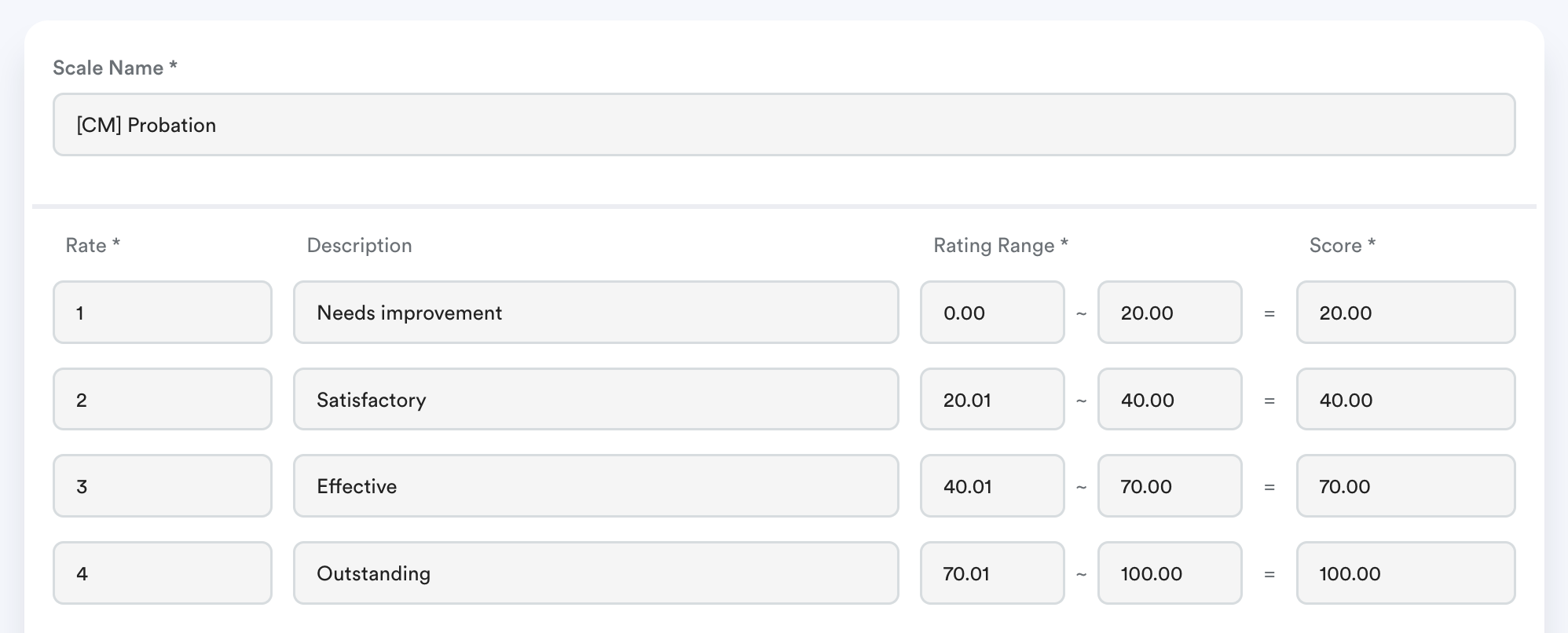Click the Needs improvement description field
This screenshot has width=1568, height=633.
point(595,313)
